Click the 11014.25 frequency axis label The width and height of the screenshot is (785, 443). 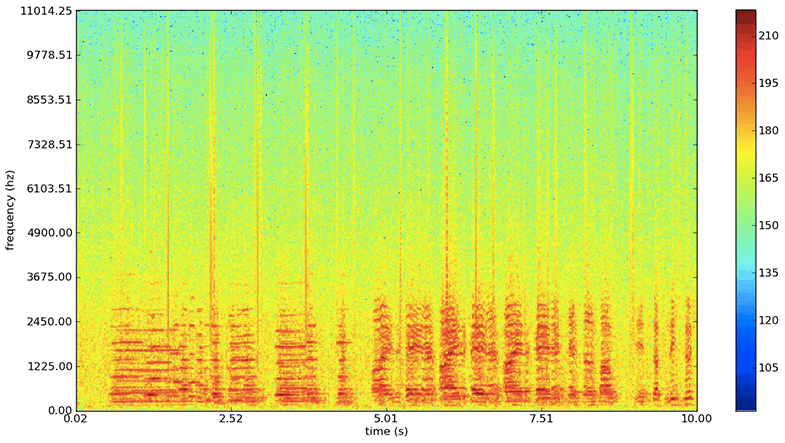point(46,11)
